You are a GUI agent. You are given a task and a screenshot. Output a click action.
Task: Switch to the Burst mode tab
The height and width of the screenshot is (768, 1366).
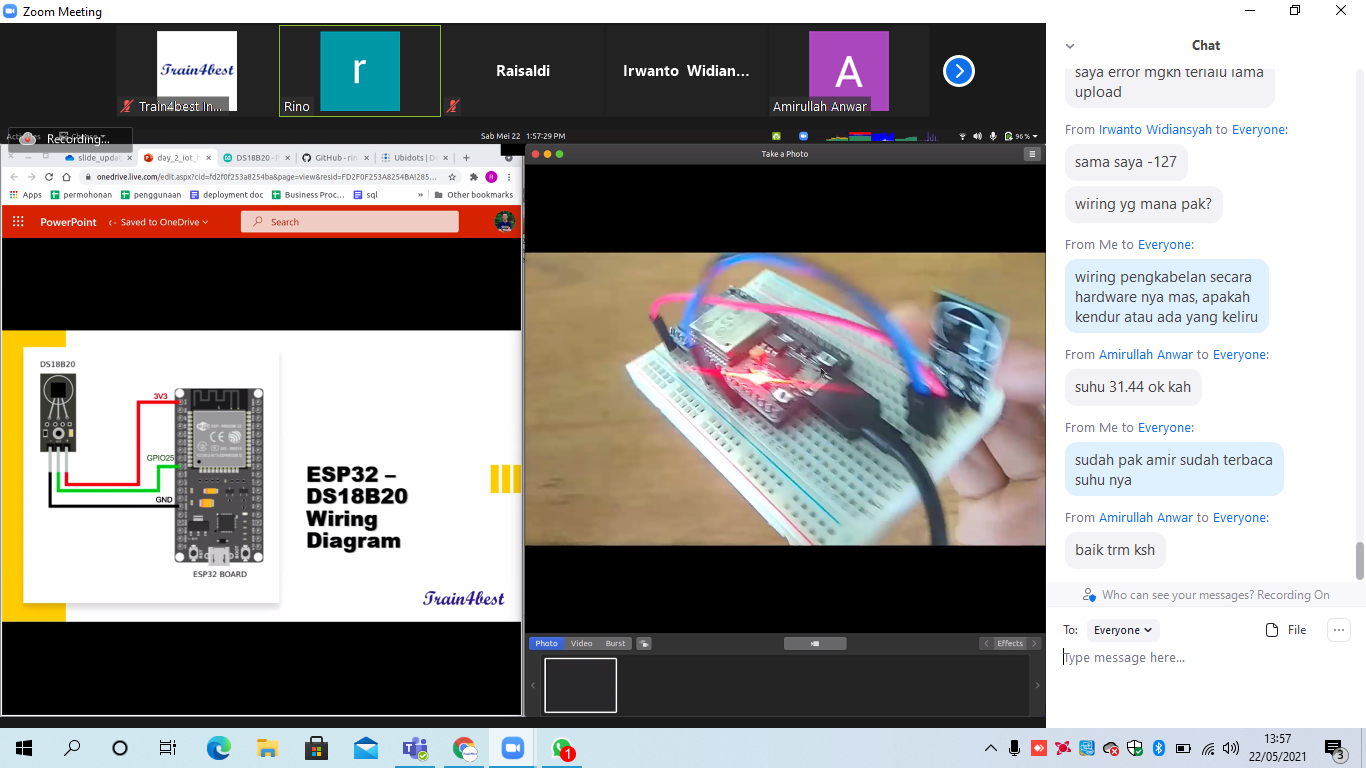pyautogui.click(x=615, y=644)
